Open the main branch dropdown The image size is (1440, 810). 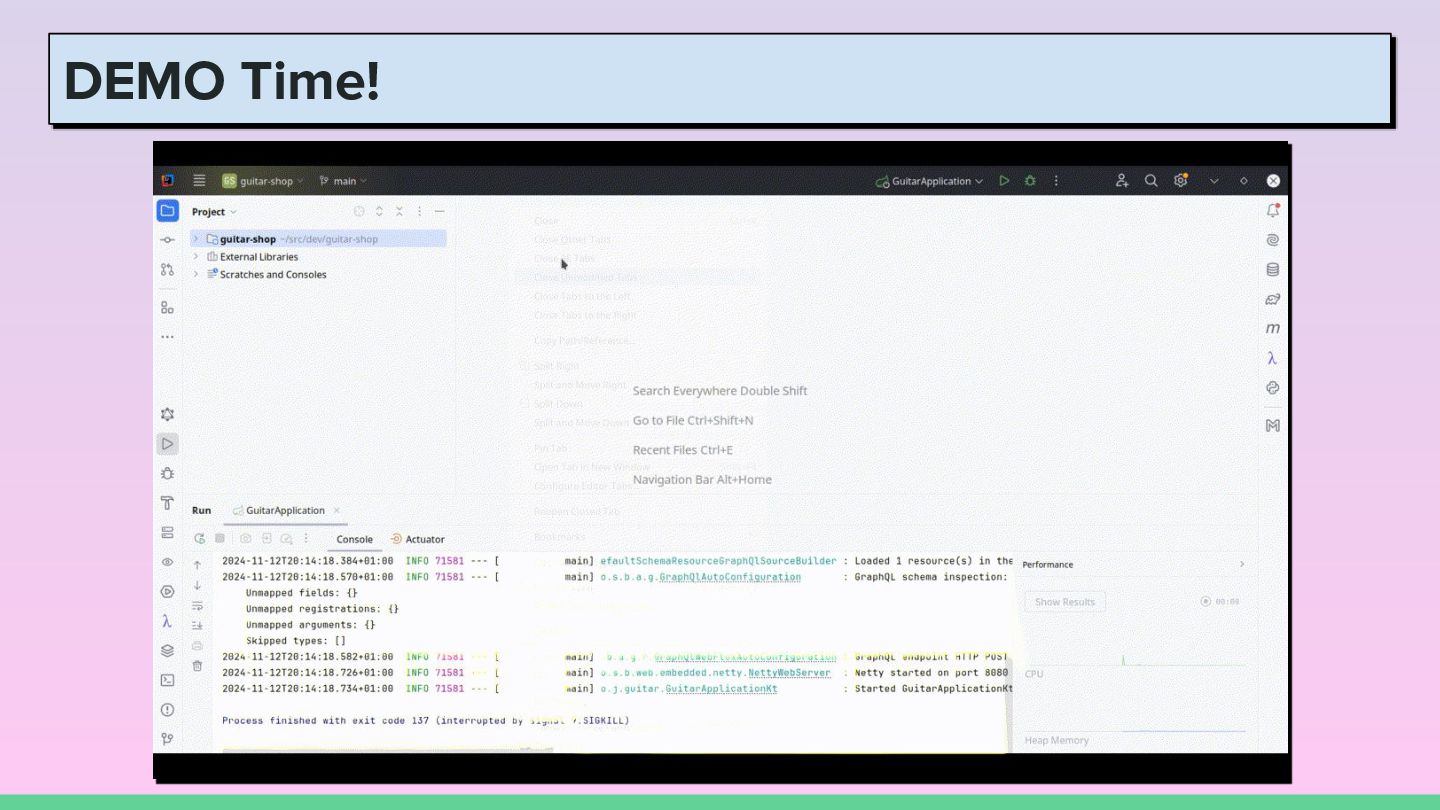coord(343,181)
